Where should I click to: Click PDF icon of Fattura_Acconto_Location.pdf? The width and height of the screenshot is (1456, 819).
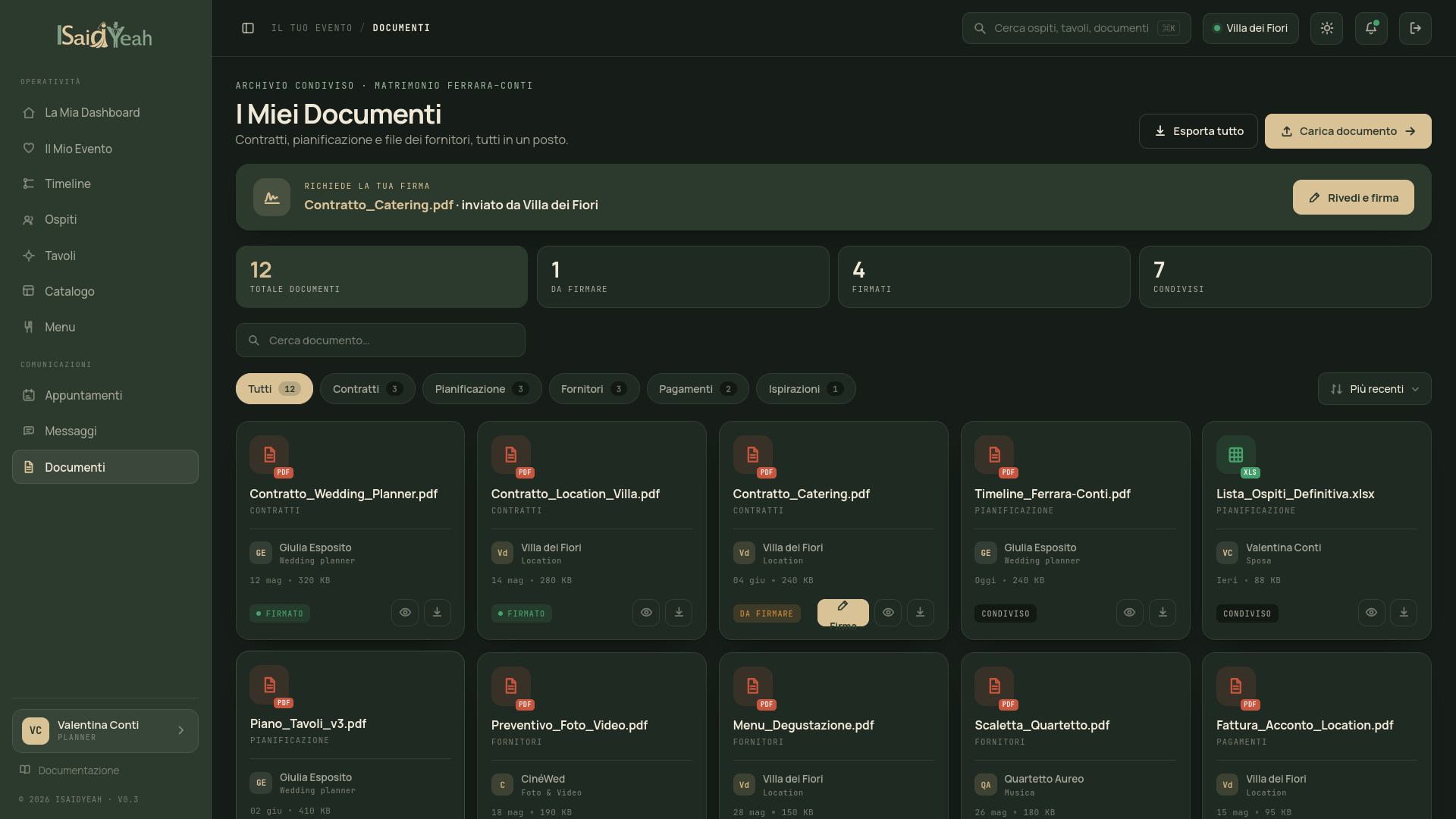click(x=1236, y=686)
